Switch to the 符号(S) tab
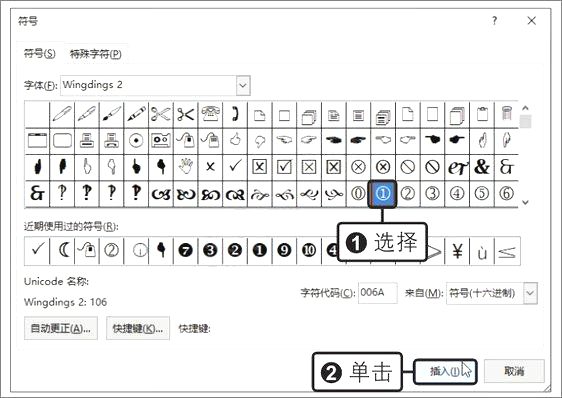The width and height of the screenshot is (562, 398). [x=39, y=54]
